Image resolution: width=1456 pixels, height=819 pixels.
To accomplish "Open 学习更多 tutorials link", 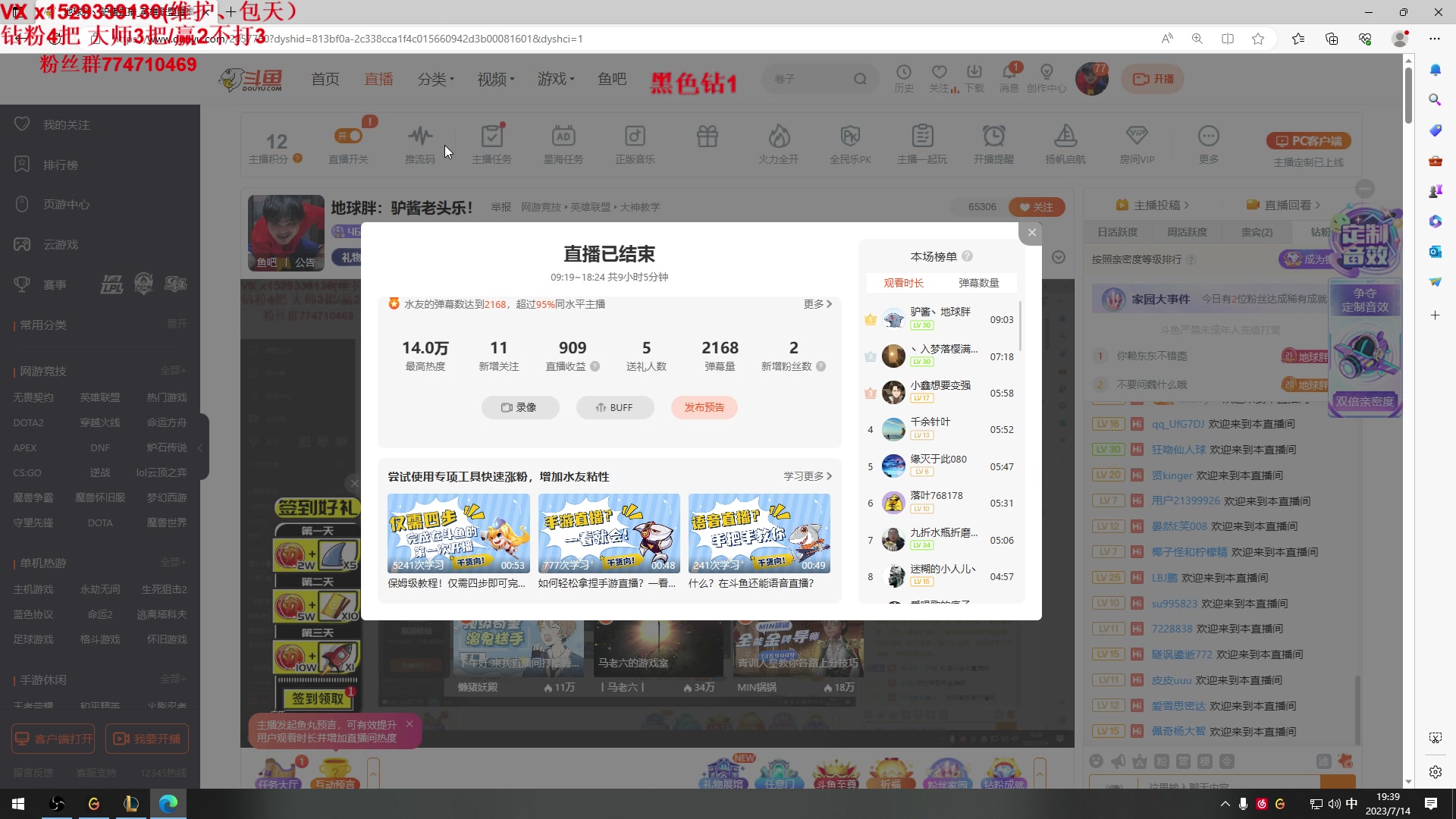I will click(808, 476).
